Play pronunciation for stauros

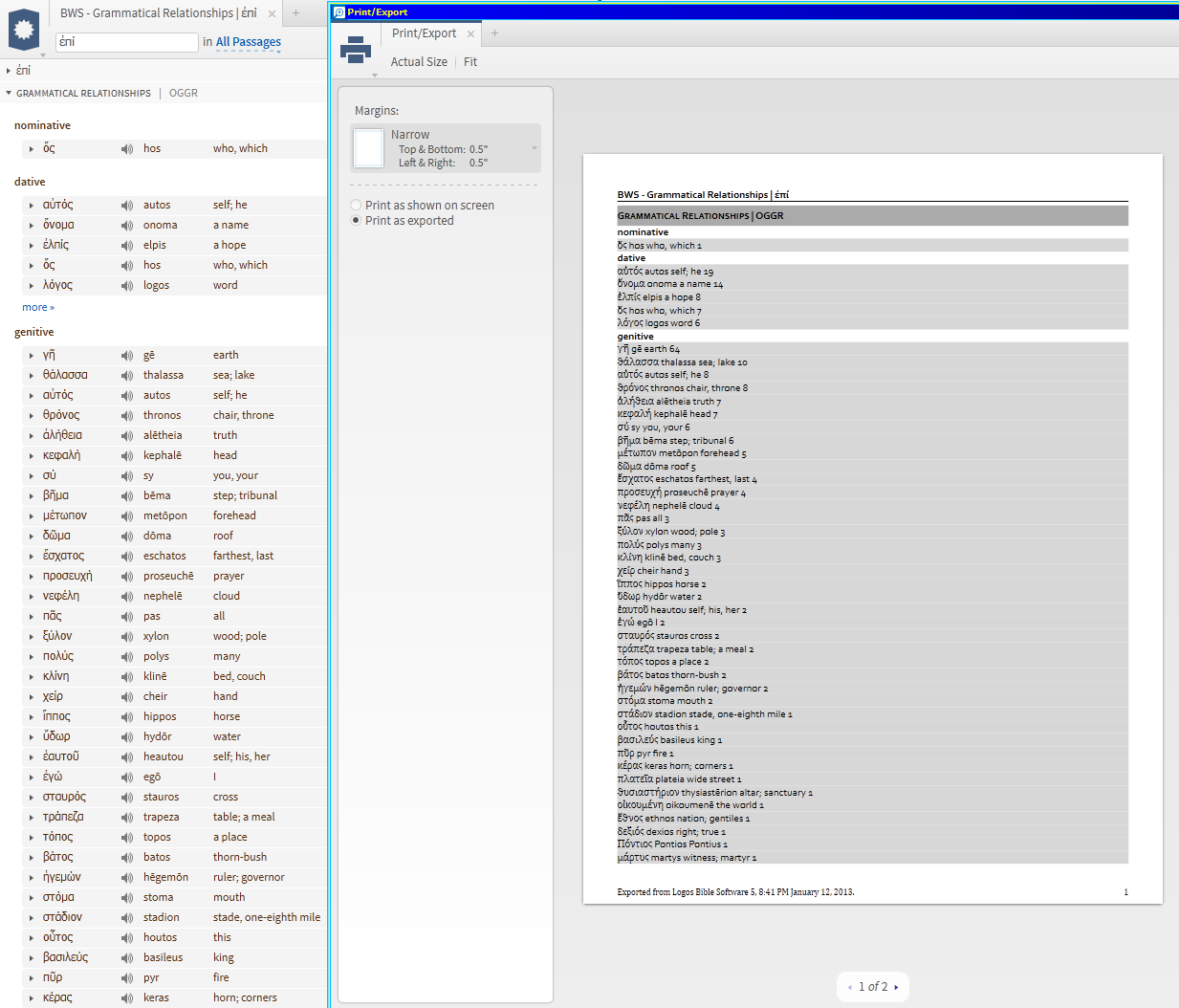point(127,798)
